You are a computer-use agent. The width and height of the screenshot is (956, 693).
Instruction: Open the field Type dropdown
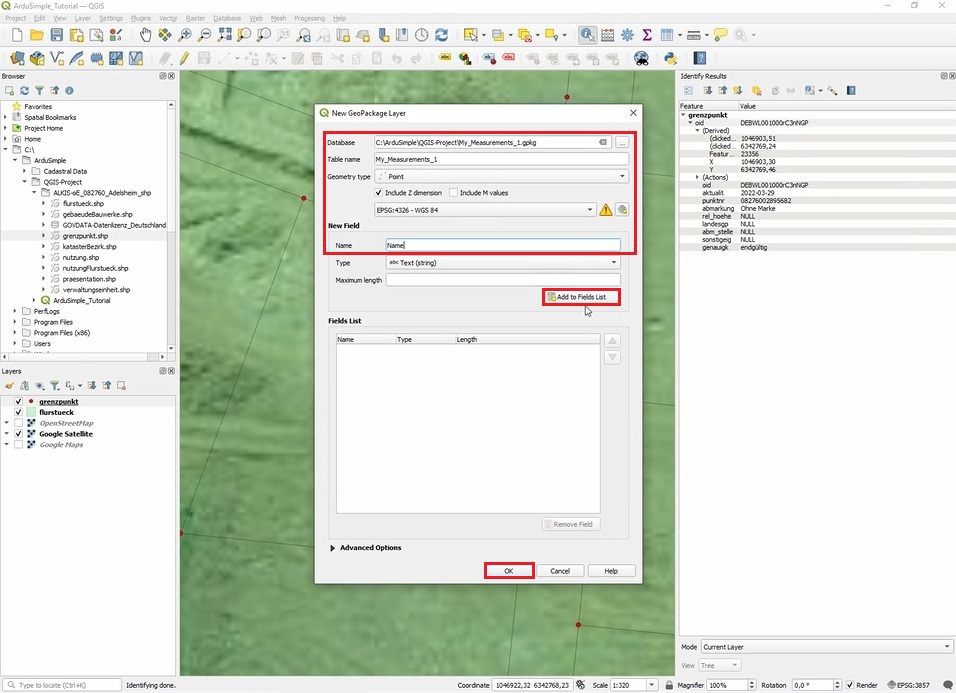pyautogui.click(x=502, y=263)
